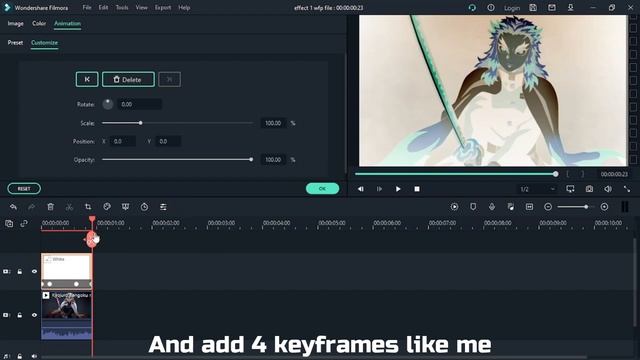This screenshot has width=640, height=360.
Task: Switch to the Image tab
Action: coord(16,24)
